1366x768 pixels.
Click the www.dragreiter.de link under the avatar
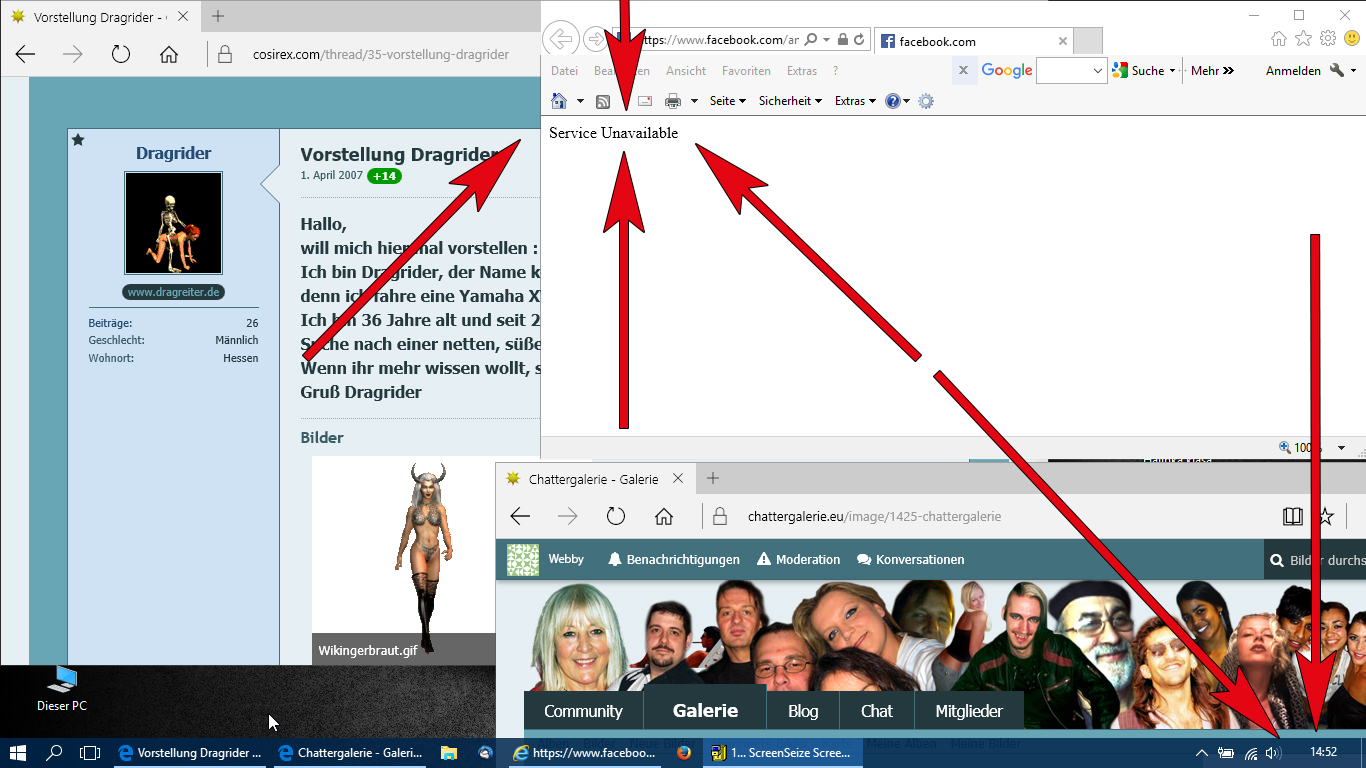coord(173,292)
